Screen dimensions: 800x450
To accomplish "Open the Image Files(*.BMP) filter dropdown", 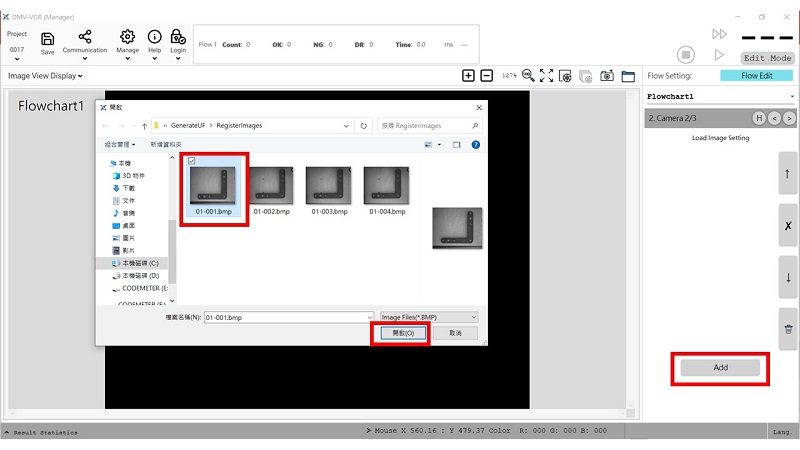I will tap(429, 317).
